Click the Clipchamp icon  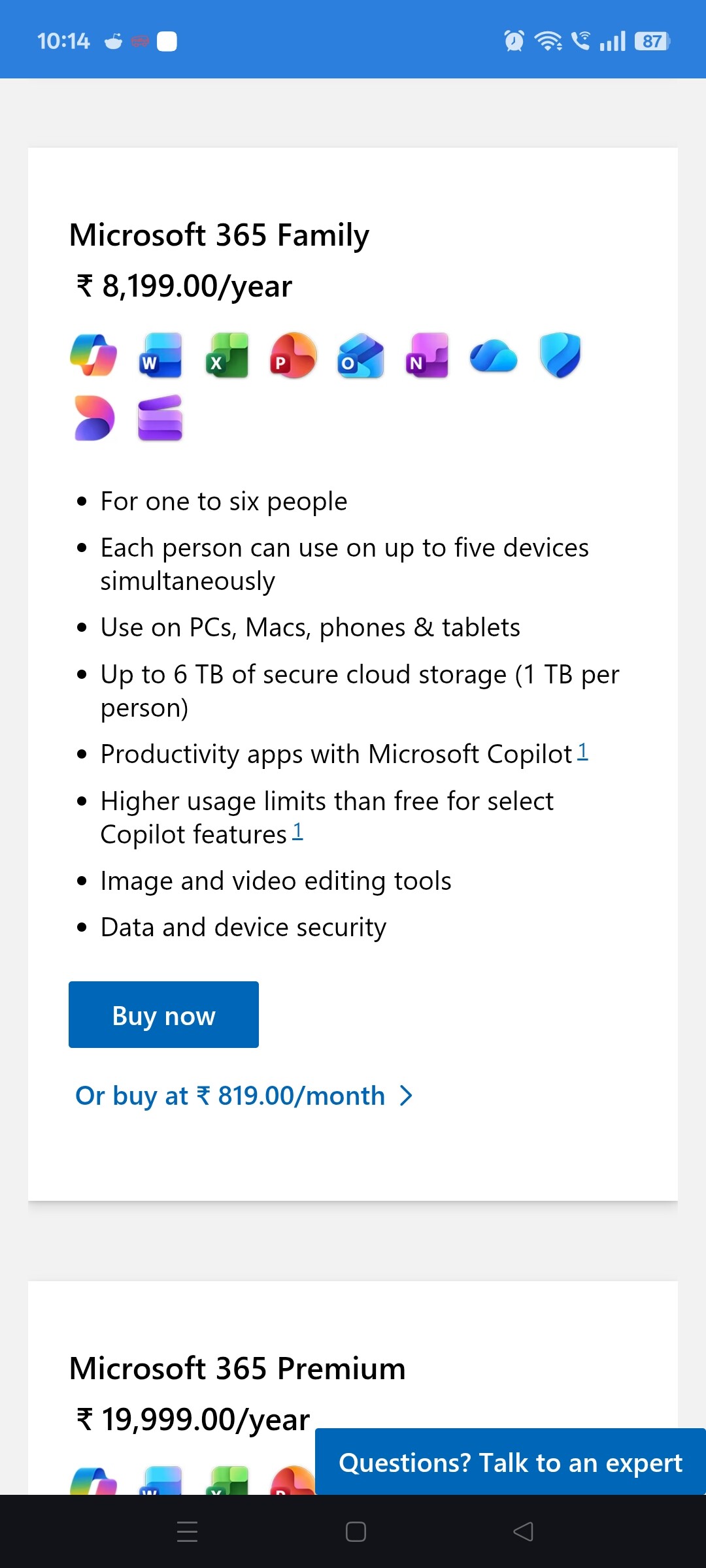[x=160, y=418]
